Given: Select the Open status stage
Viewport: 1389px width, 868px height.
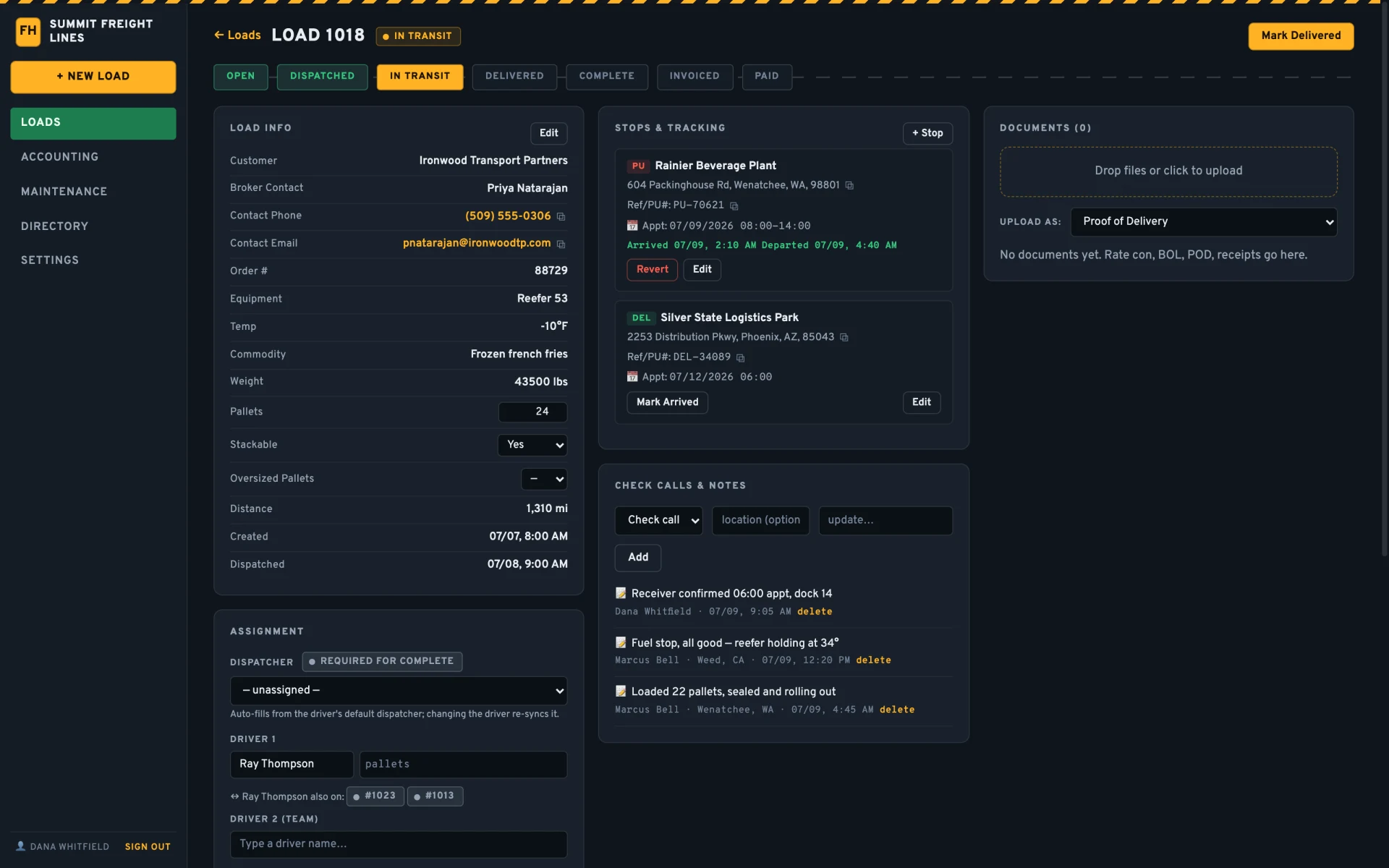Looking at the screenshot, I should click(x=241, y=77).
